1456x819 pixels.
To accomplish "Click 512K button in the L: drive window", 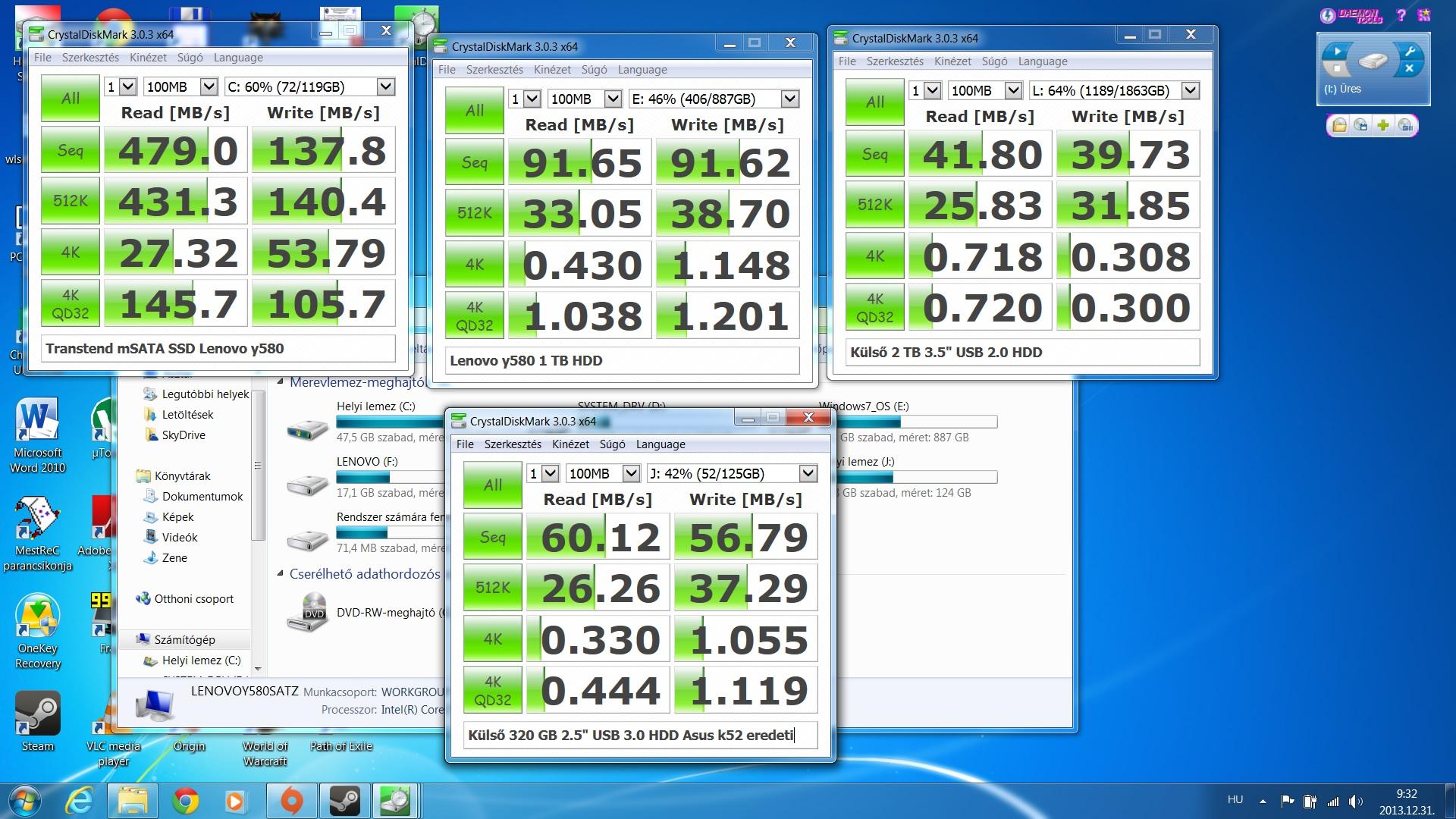I will pyautogui.click(x=875, y=205).
